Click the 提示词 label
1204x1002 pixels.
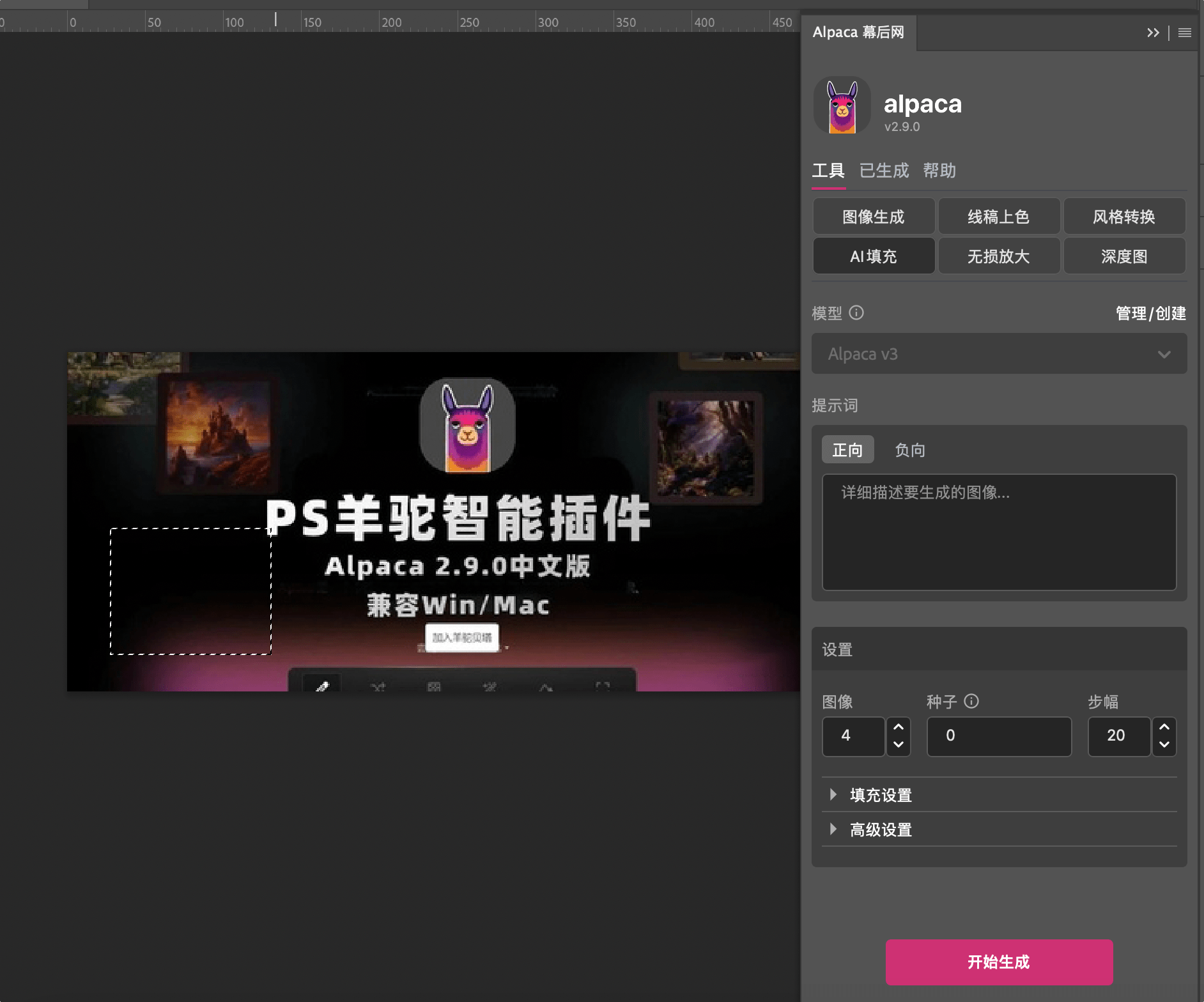(x=835, y=405)
